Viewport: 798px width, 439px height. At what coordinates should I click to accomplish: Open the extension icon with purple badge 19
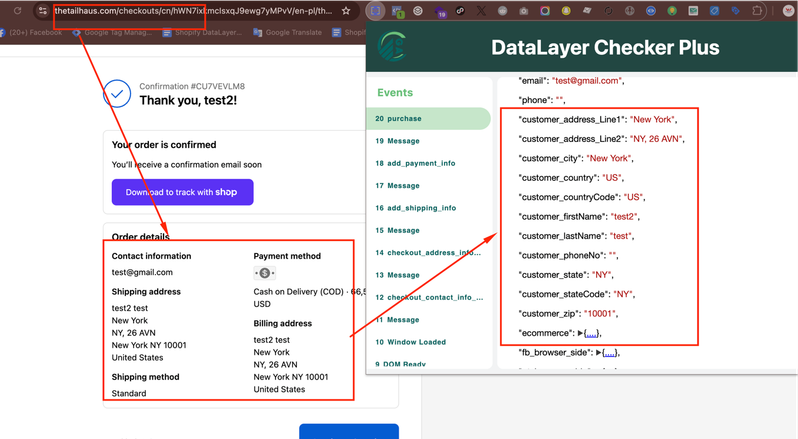439,11
